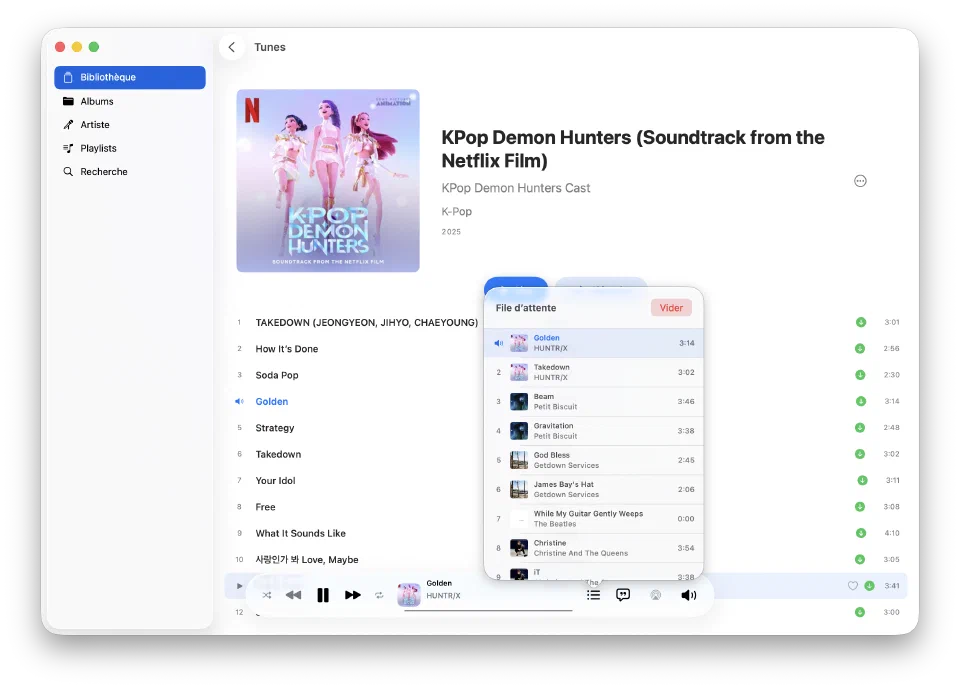Play track How It's Done

tap(287, 348)
